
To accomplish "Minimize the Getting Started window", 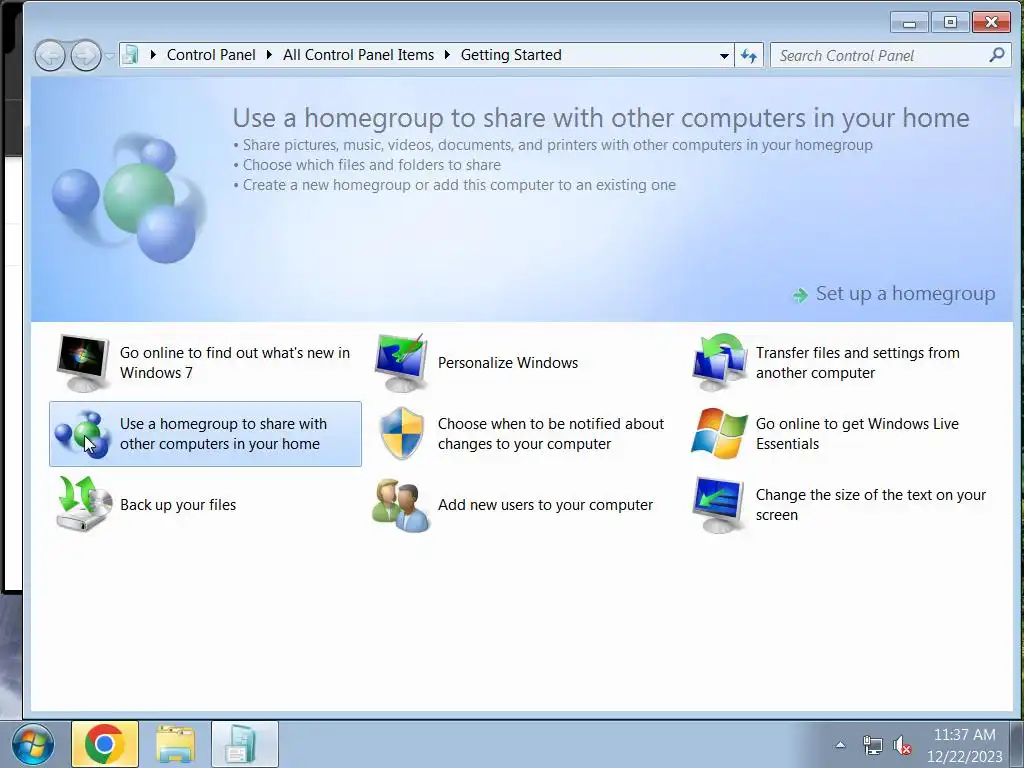I will 909,23.
